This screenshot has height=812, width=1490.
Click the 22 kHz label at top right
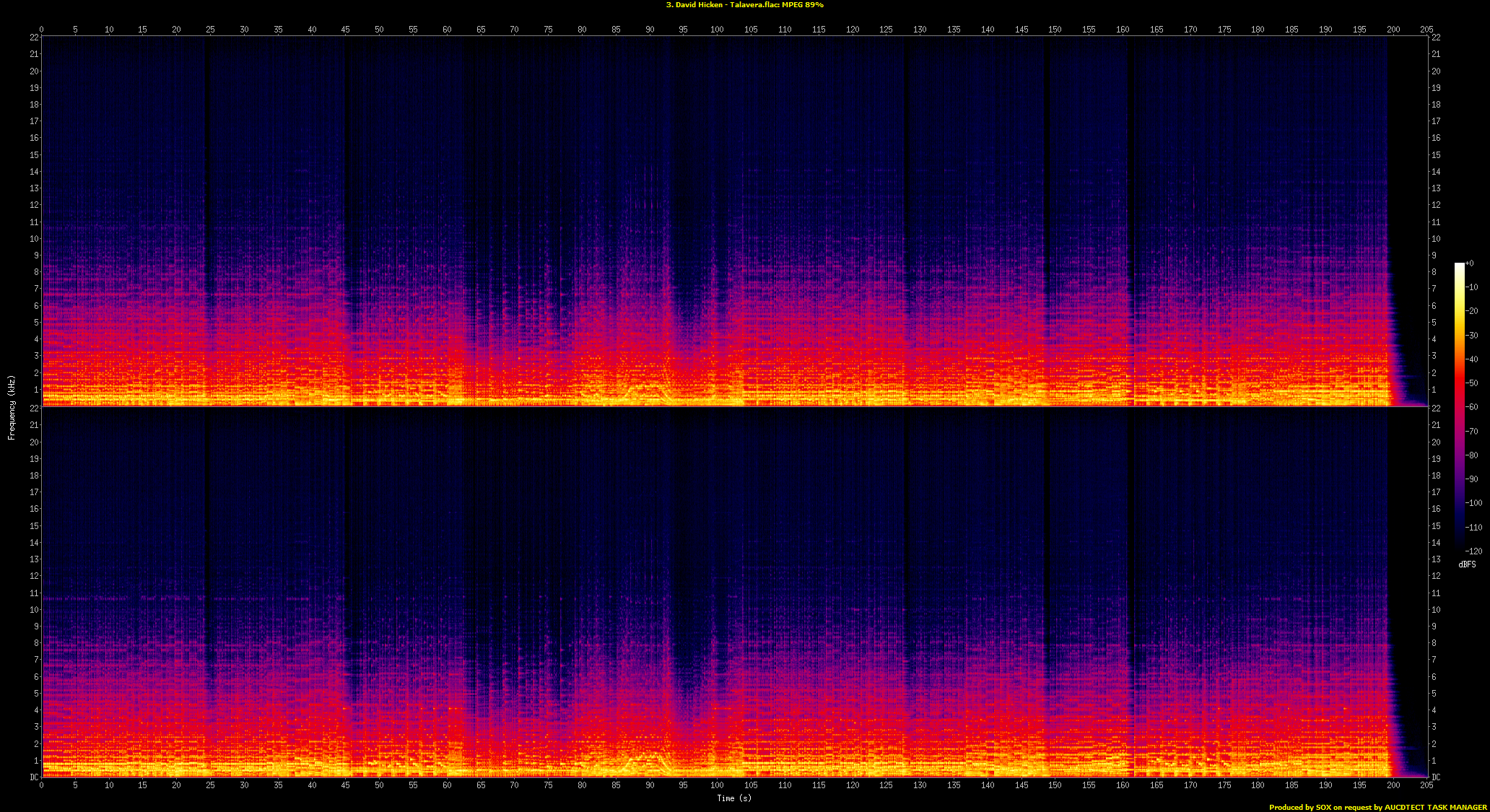tap(1436, 38)
